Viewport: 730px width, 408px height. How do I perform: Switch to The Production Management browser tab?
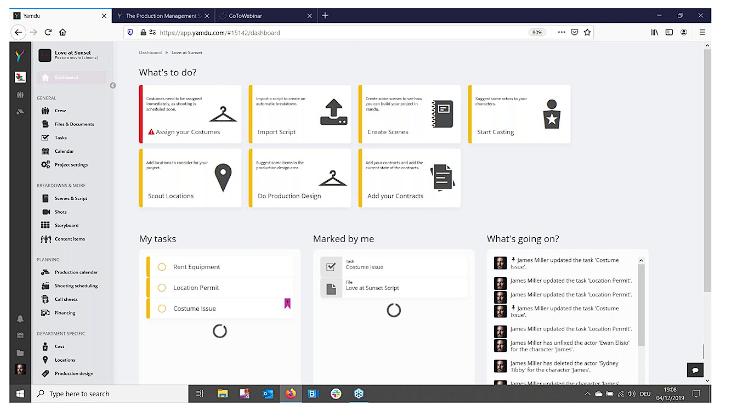[x=162, y=16]
